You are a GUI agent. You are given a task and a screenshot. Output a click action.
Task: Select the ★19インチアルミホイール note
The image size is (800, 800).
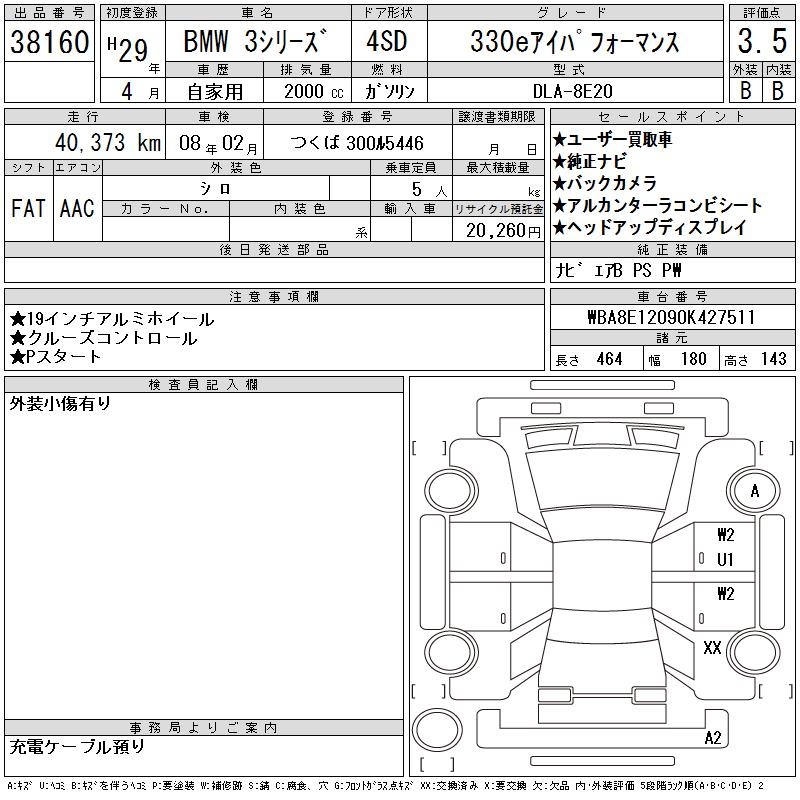[112, 320]
